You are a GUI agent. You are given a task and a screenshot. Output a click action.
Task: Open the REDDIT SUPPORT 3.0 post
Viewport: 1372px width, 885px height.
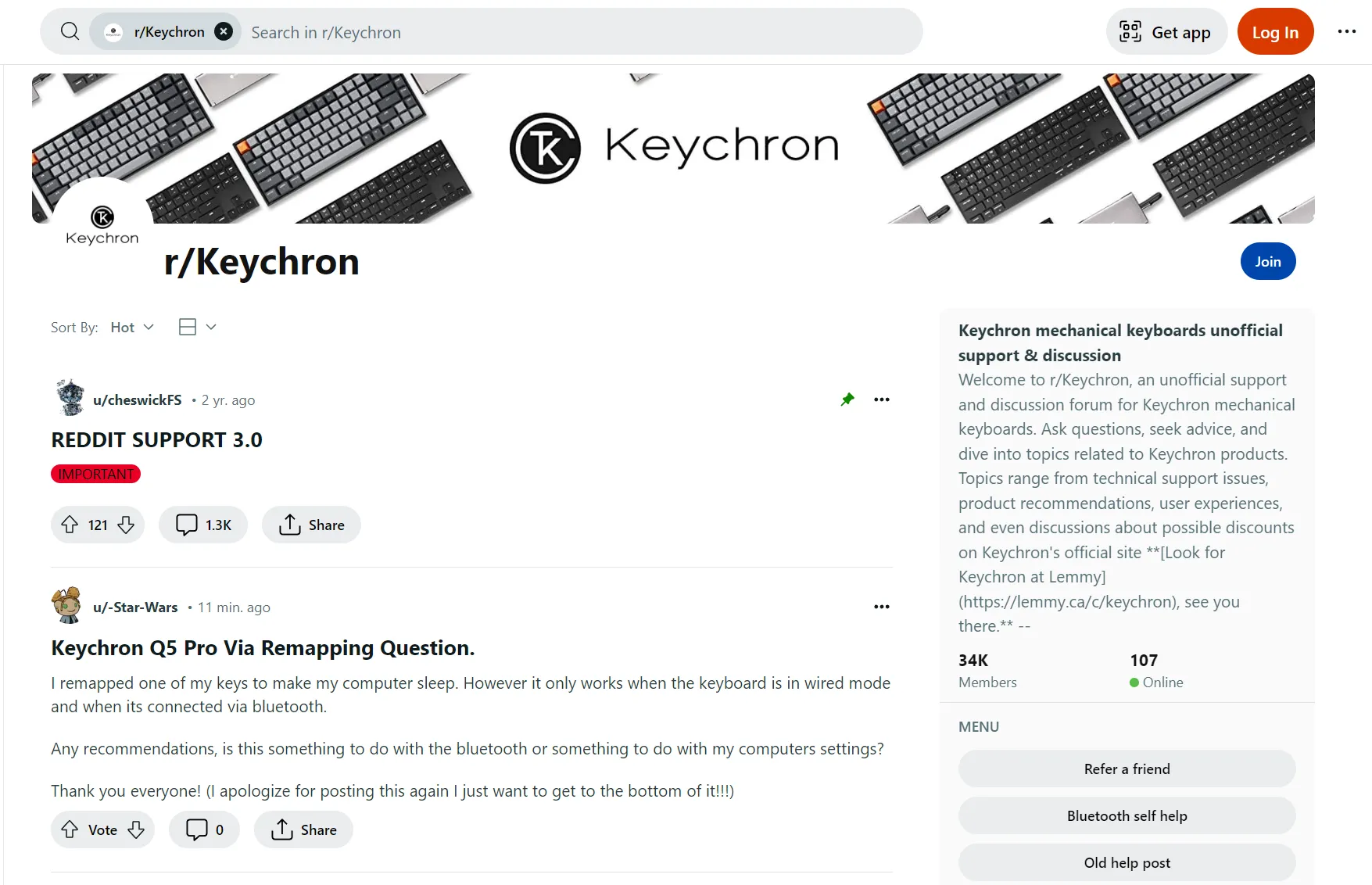tap(156, 439)
